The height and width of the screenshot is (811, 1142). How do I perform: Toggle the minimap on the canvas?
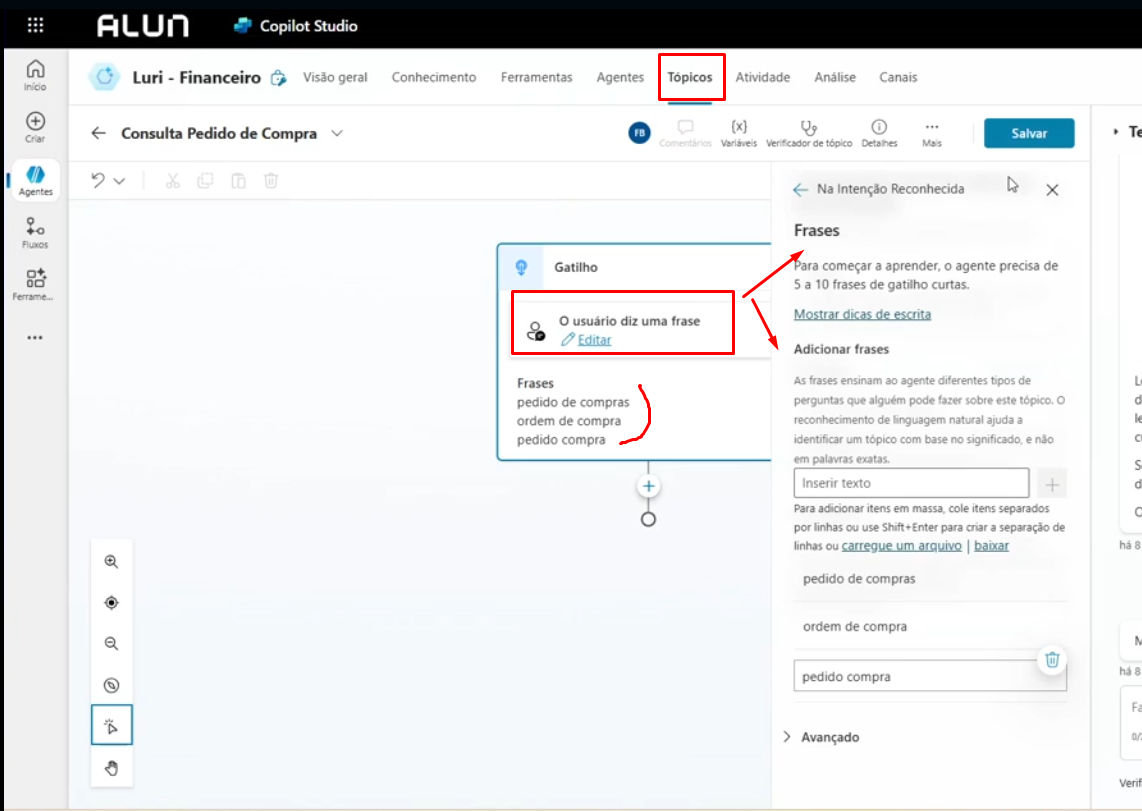click(111, 684)
